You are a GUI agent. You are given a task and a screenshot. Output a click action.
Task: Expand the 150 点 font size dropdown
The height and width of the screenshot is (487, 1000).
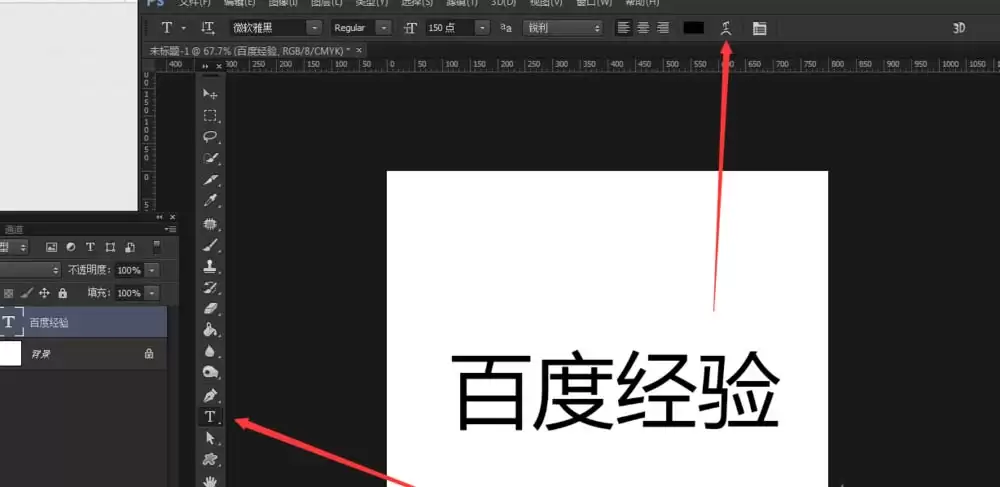tap(482, 28)
